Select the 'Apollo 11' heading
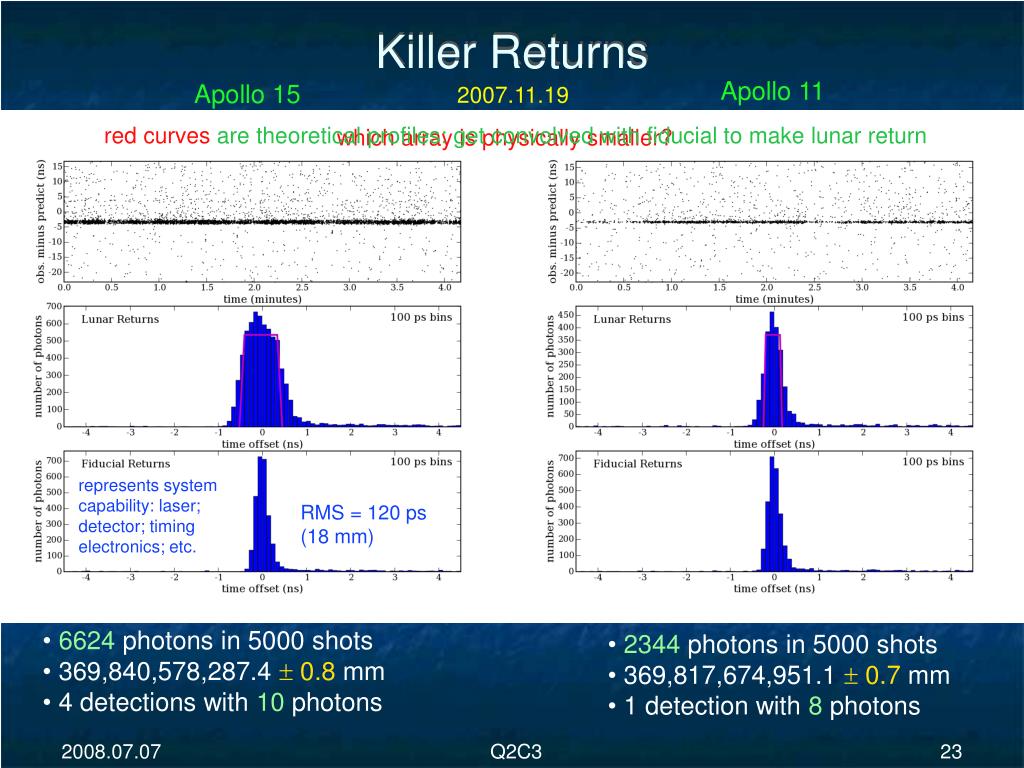This screenshot has width=1024, height=768. pos(771,91)
